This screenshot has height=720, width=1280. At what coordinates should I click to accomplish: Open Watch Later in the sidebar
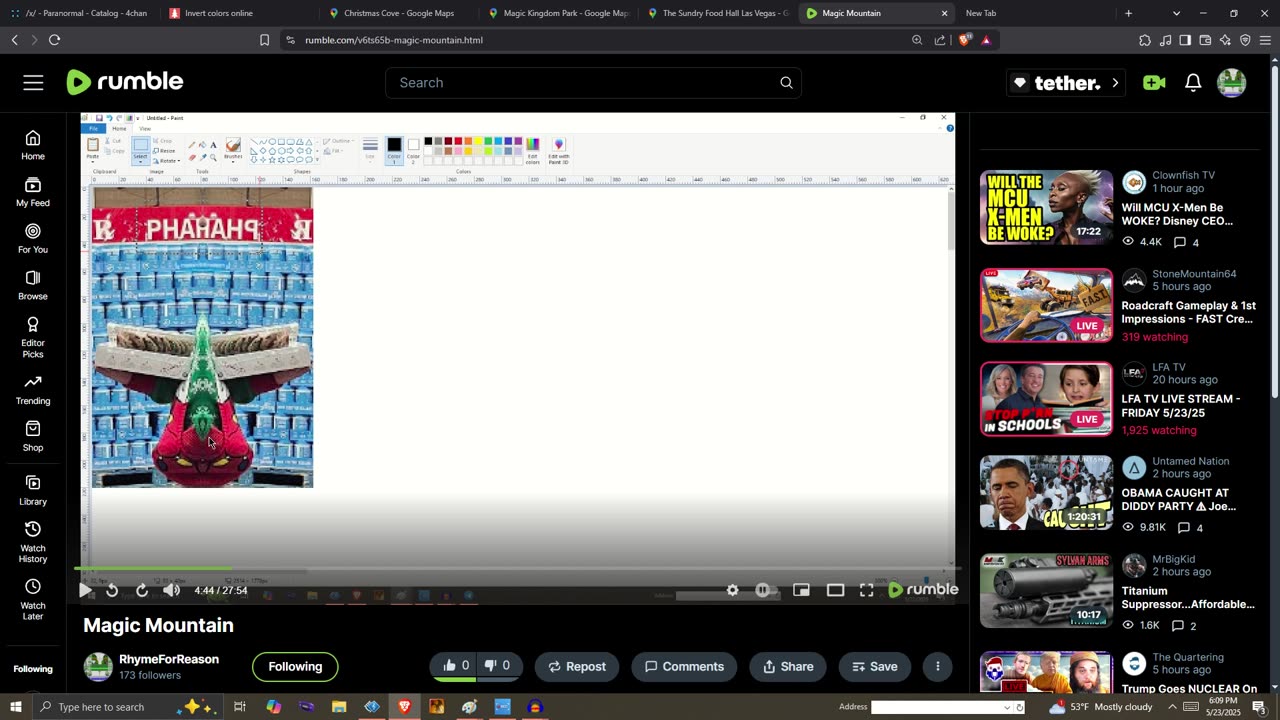click(33, 599)
